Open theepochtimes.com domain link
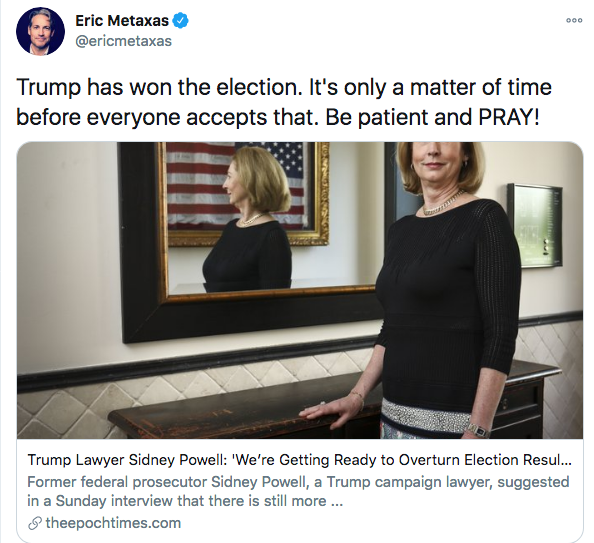The width and height of the screenshot is (594, 543). tap(113, 523)
